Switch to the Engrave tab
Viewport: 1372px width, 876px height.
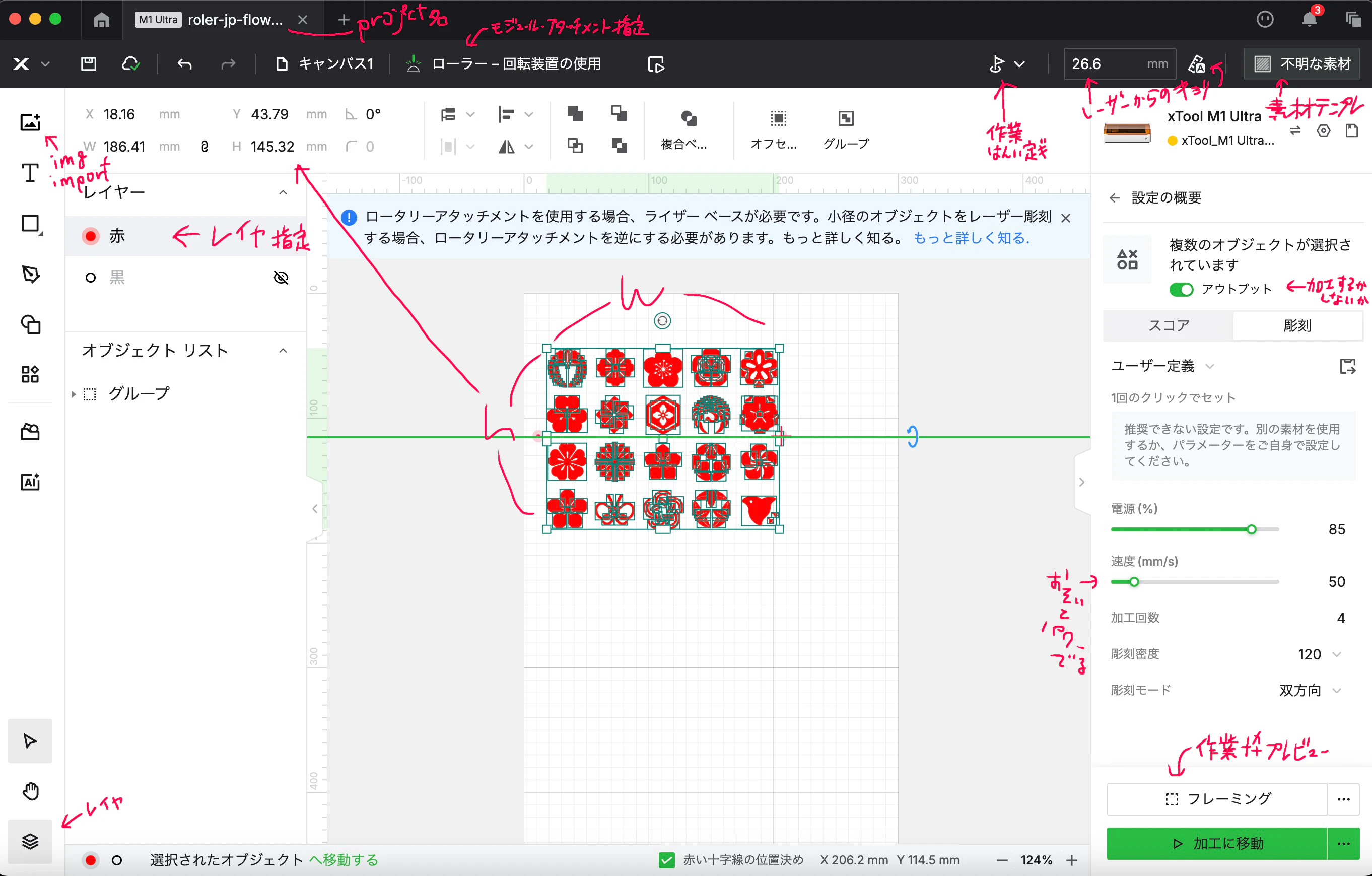(1297, 325)
